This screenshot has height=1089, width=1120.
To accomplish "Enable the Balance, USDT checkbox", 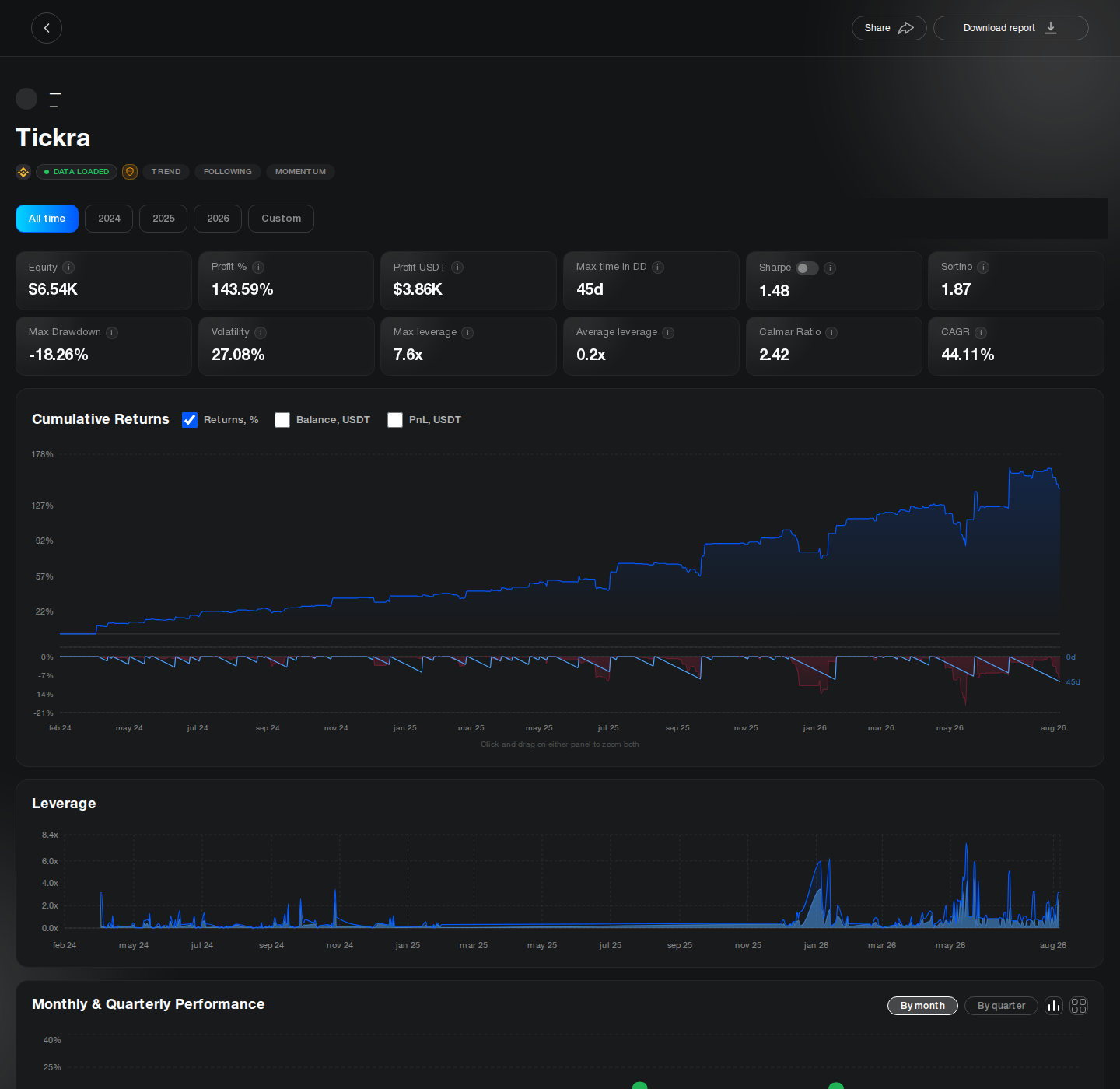I will click(x=282, y=420).
